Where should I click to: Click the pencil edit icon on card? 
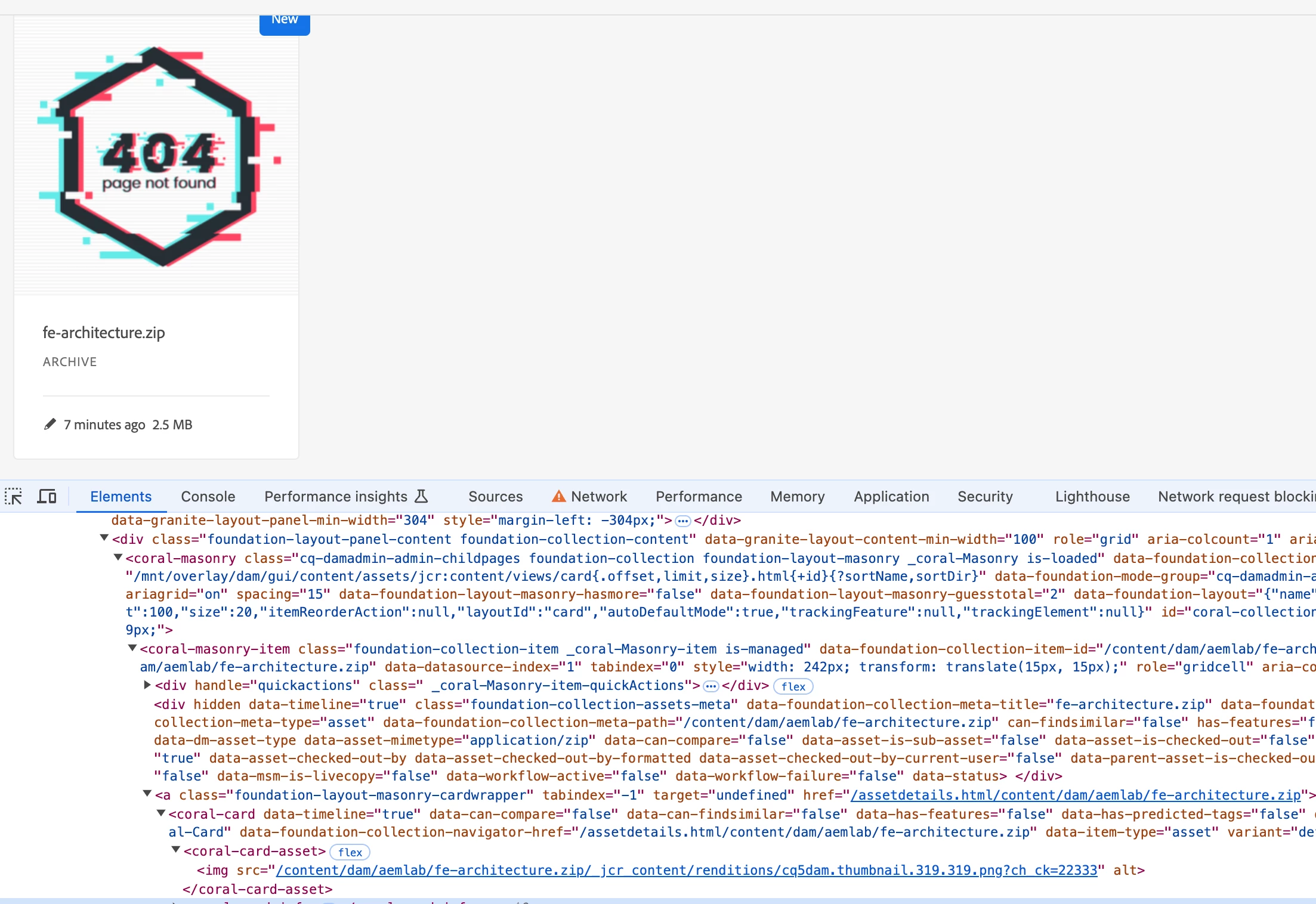coord(50,424)
